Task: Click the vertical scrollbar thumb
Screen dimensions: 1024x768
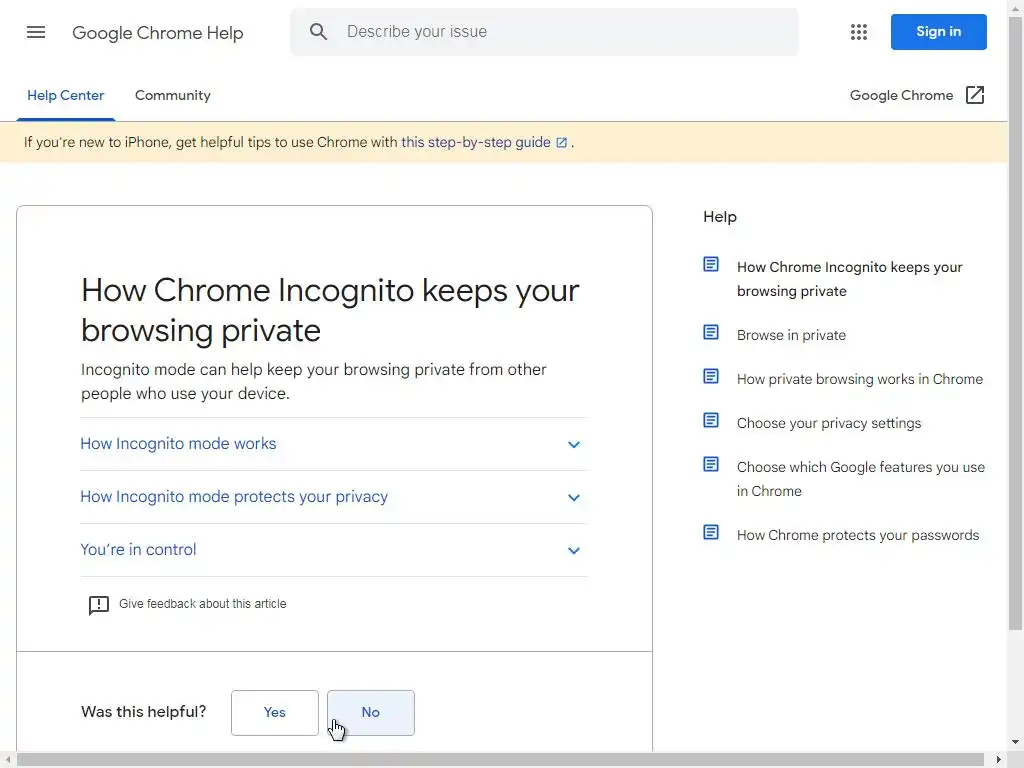Action: coord(1016,323)
